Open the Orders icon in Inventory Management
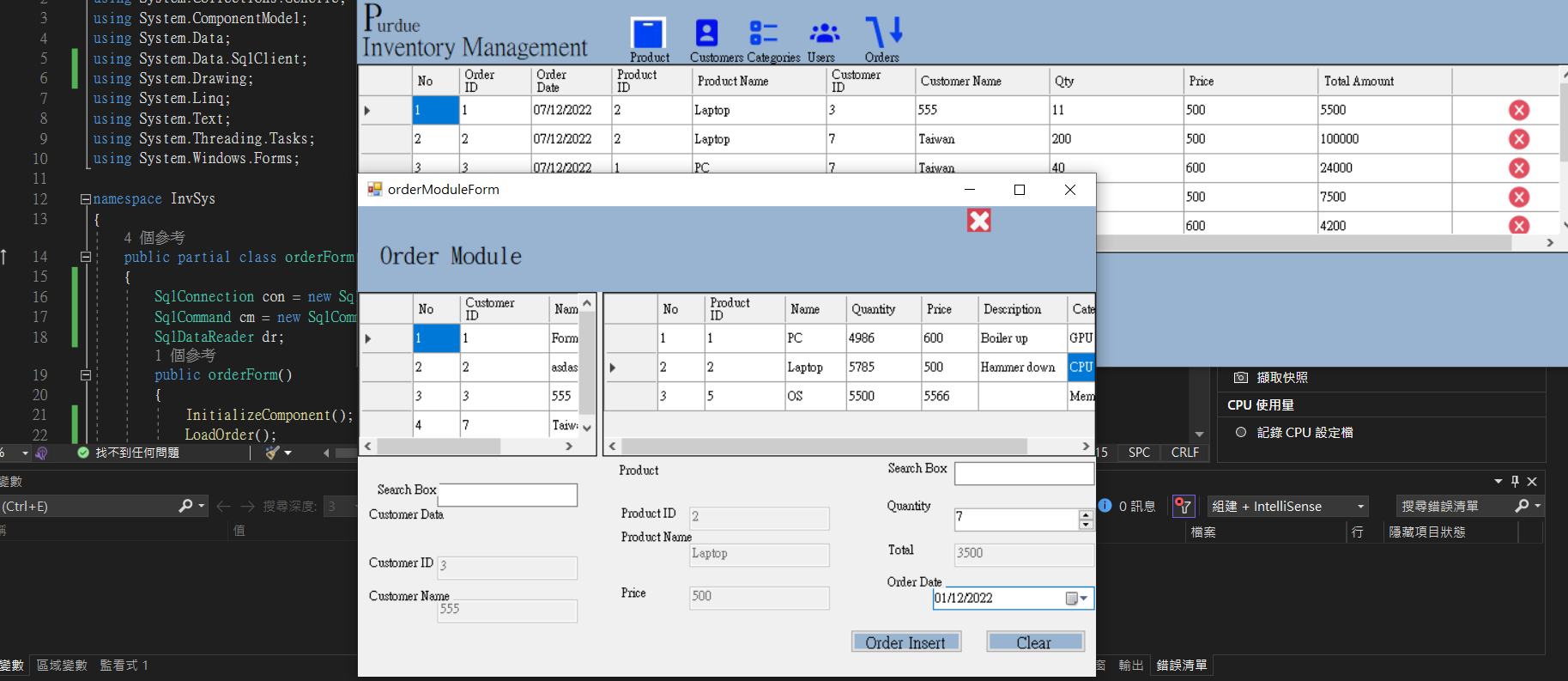The width and height of the screenshot is (1568, 681). (x=884, y=31)
